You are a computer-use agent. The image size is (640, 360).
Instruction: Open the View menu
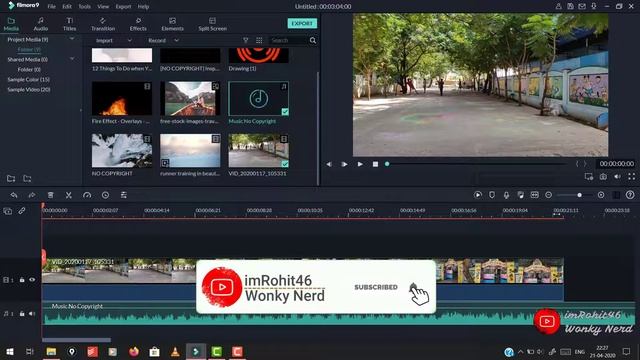point(103,7)
